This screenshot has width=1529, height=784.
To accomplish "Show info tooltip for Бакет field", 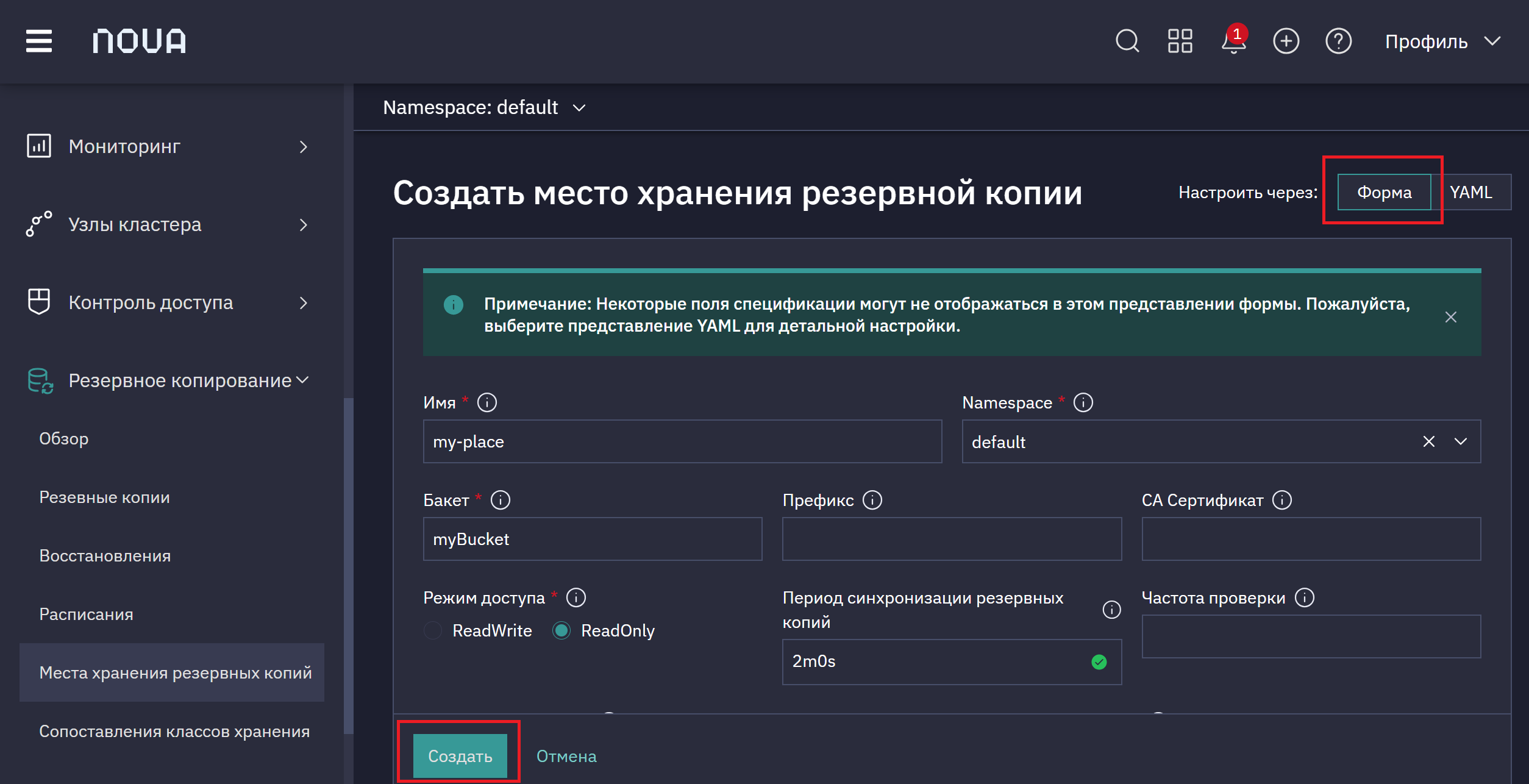I will click(x=501, y=500).
